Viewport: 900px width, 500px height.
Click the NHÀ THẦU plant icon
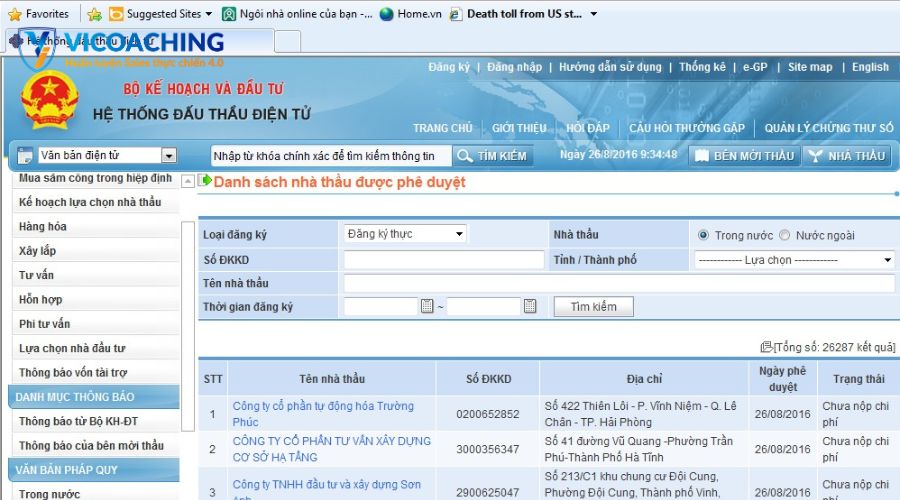815,156
